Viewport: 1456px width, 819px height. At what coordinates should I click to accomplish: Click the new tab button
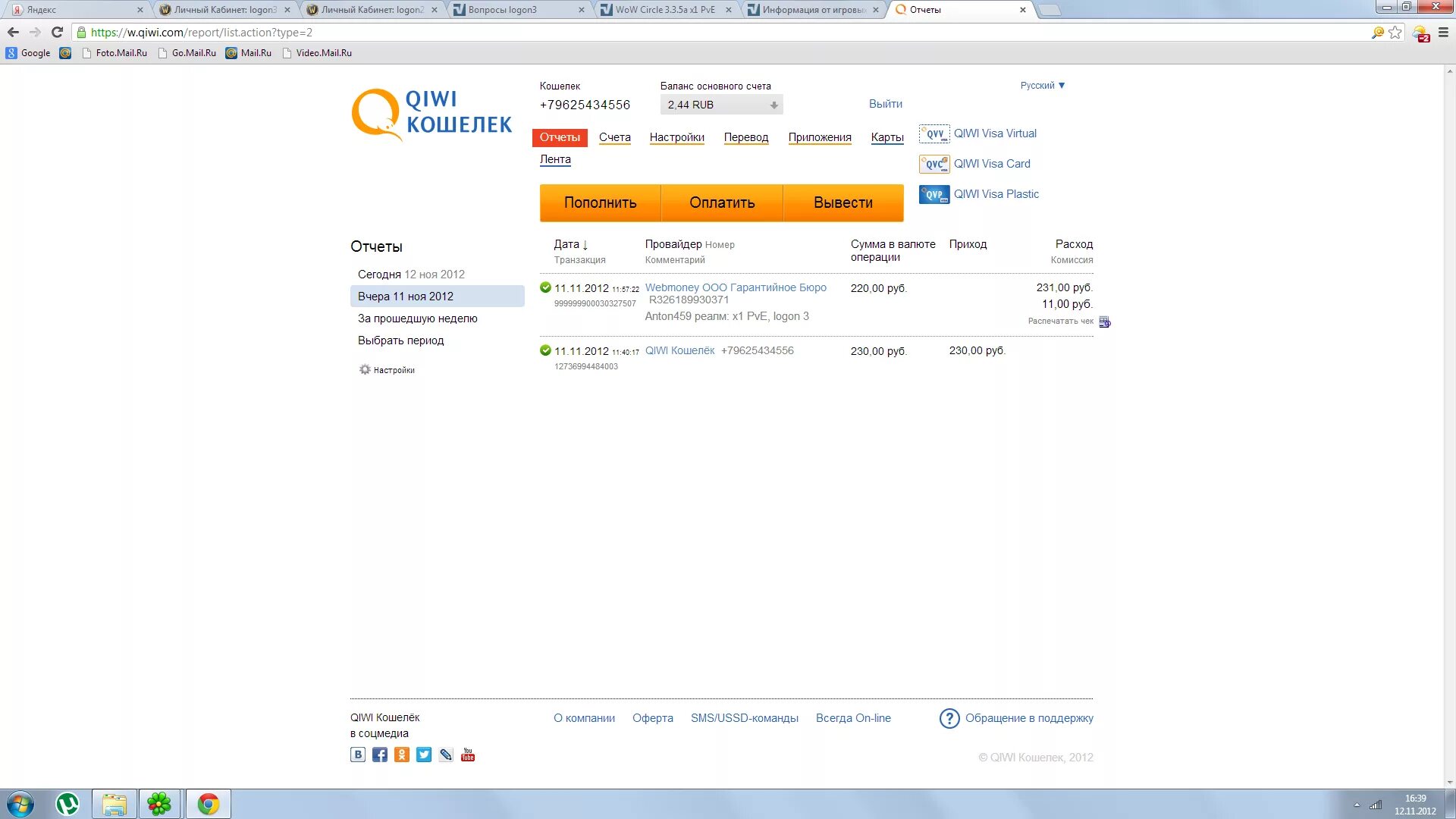[1049, 10]
